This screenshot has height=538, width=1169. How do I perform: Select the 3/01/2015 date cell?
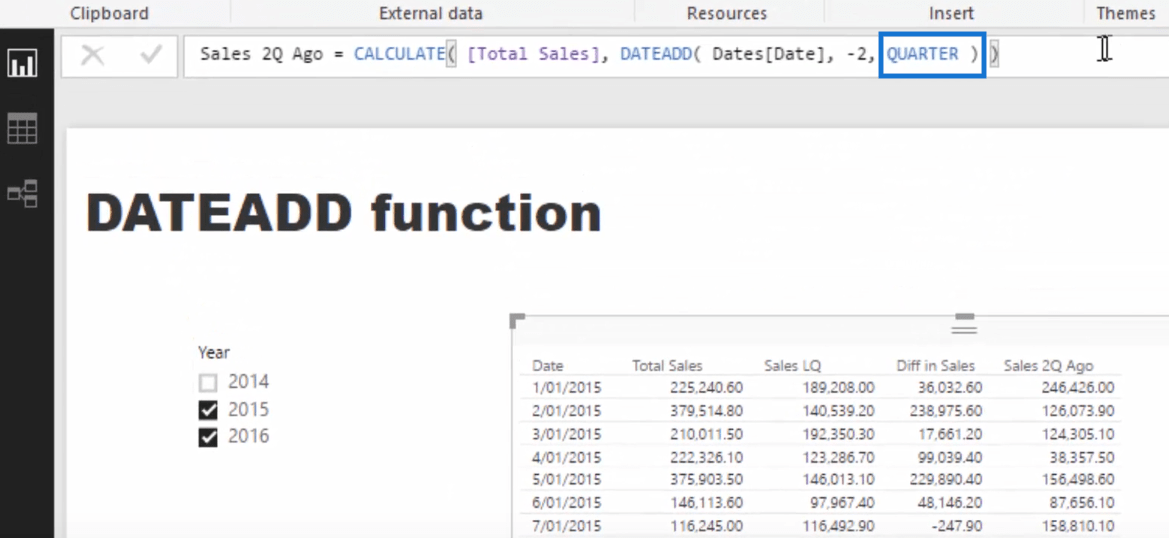pyautogui.click(x=567, y=434)
